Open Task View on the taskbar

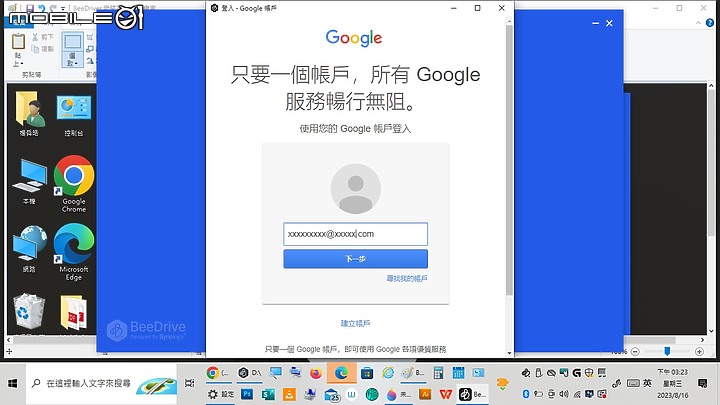coord(190,383)
